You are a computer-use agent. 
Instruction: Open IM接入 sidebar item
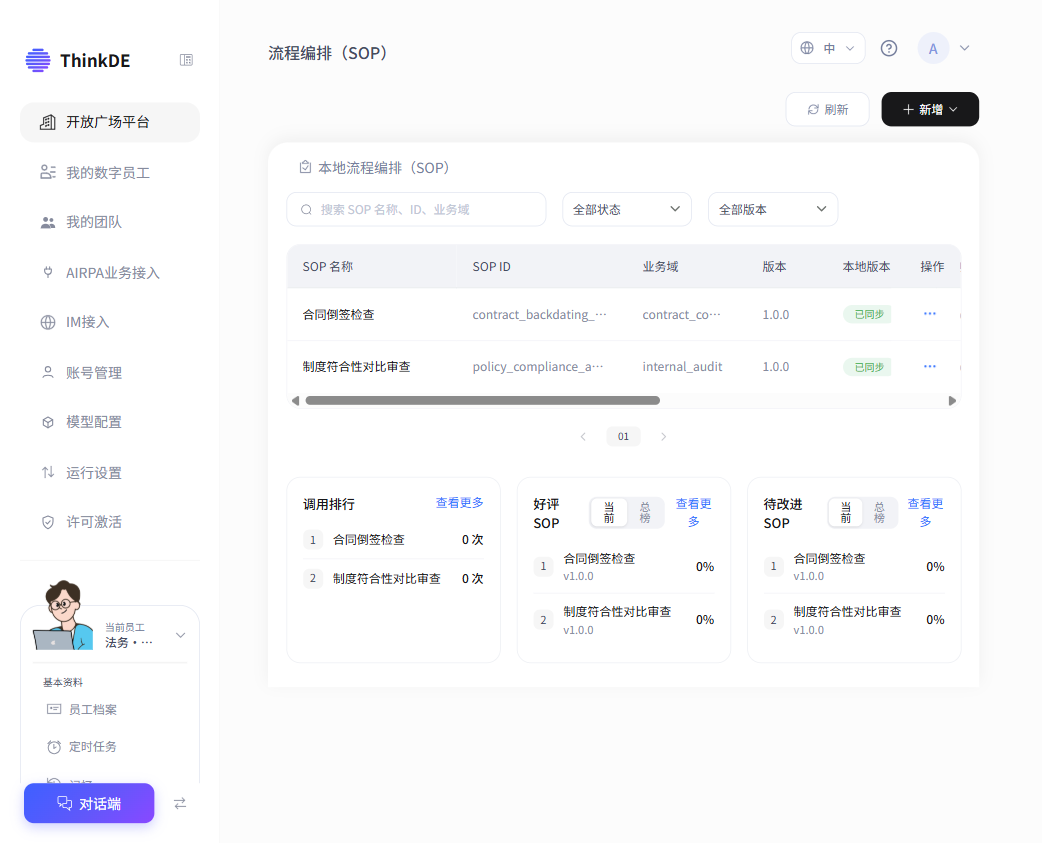(110, 323)
